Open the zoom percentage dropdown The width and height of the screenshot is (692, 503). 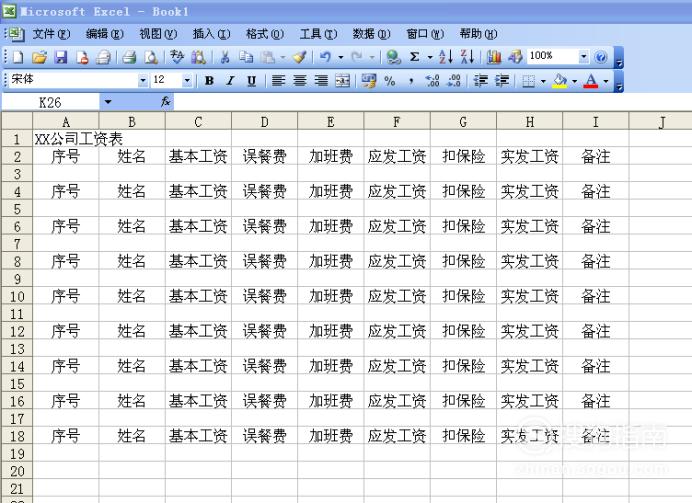click(x=583, y=57)
